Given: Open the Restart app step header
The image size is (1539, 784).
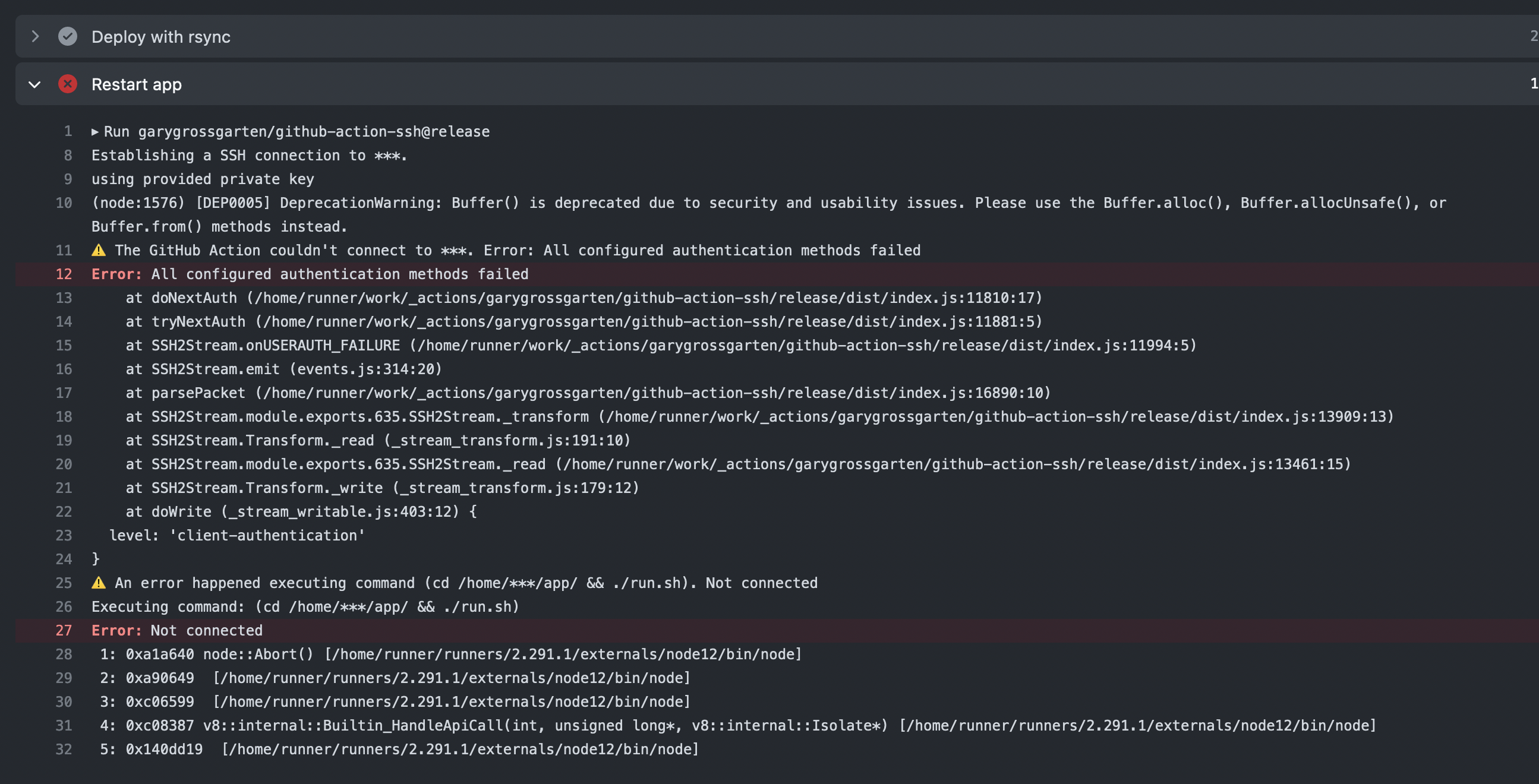Looking at the screenshot, I should 136,84.
